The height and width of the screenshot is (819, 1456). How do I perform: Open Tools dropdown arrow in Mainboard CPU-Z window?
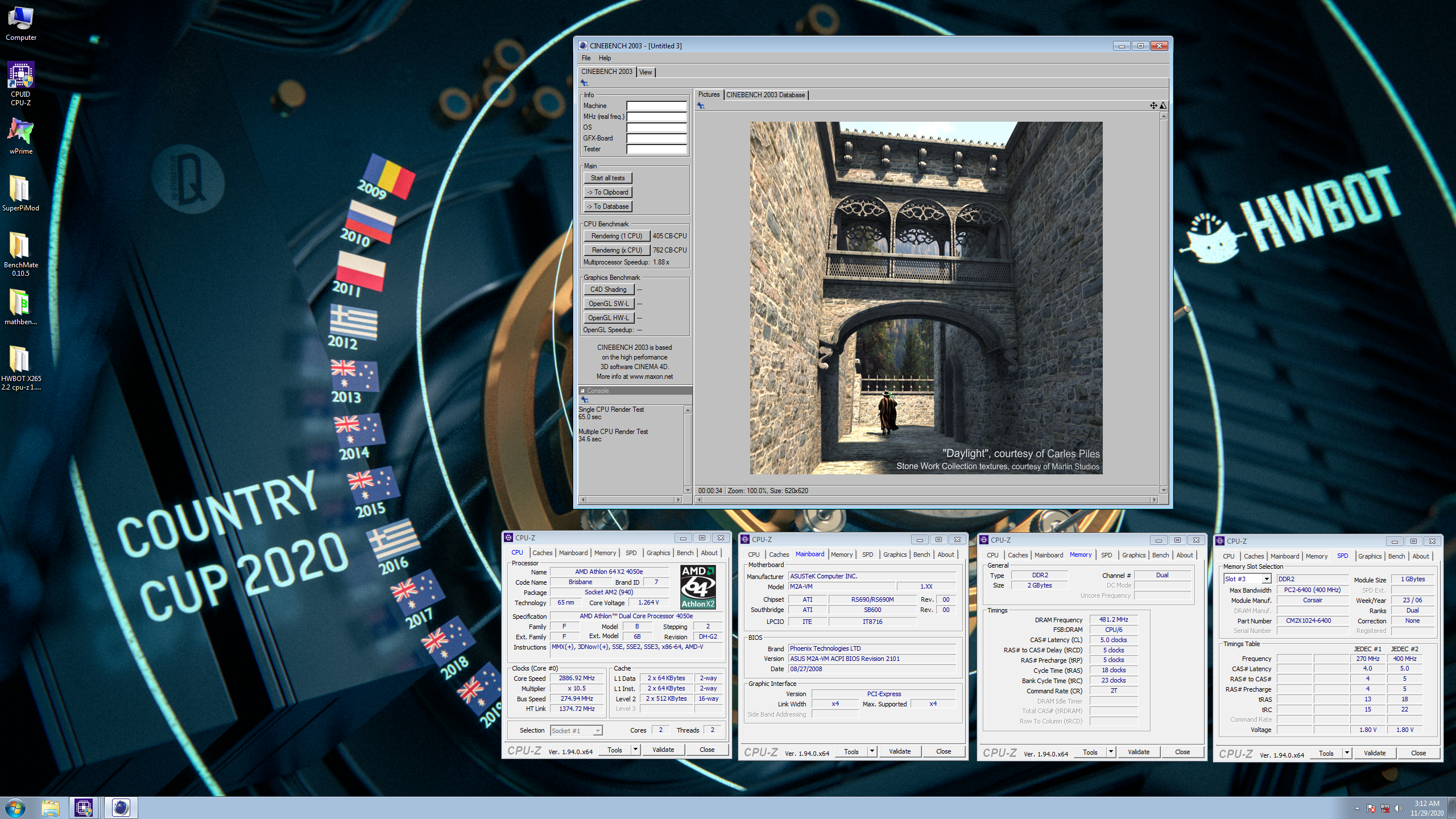pyautogui.click(x=872, y=751)
